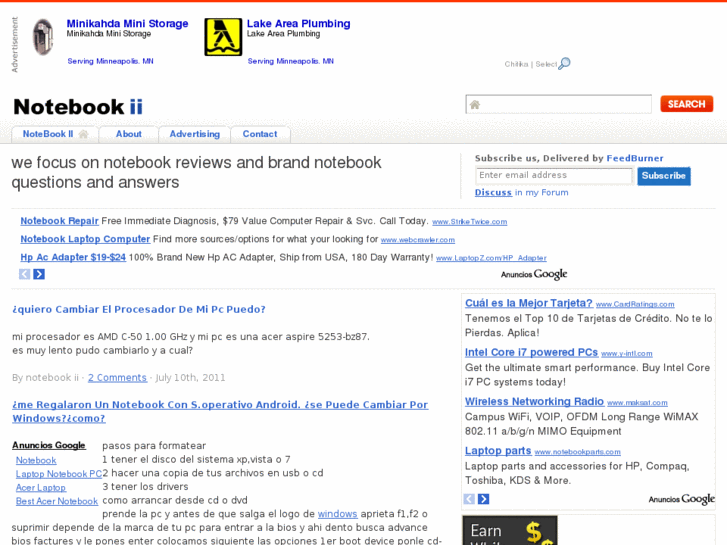Click previous arrow in the sidebar ads
Viewport: 727px width, 545px height.
[x=470, y=499]
